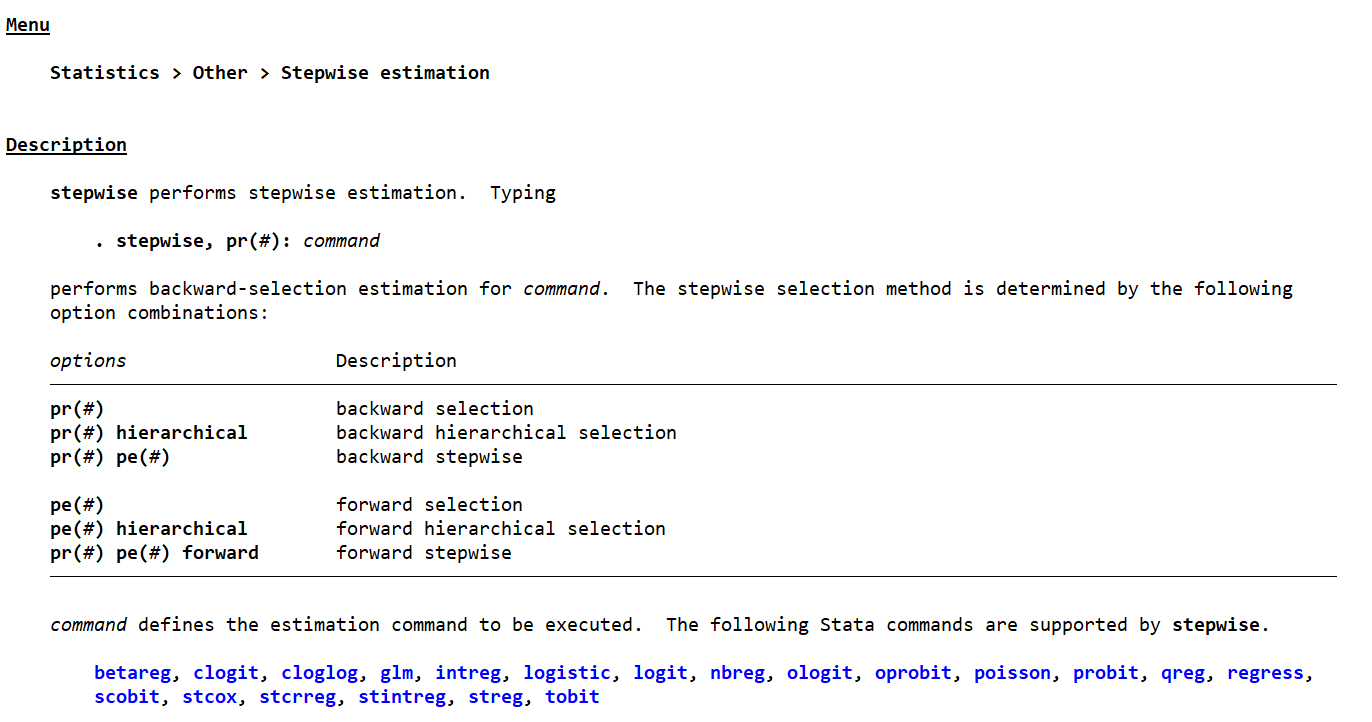Follow the oprobit command link
The image size is (1372, 722).
913,673
